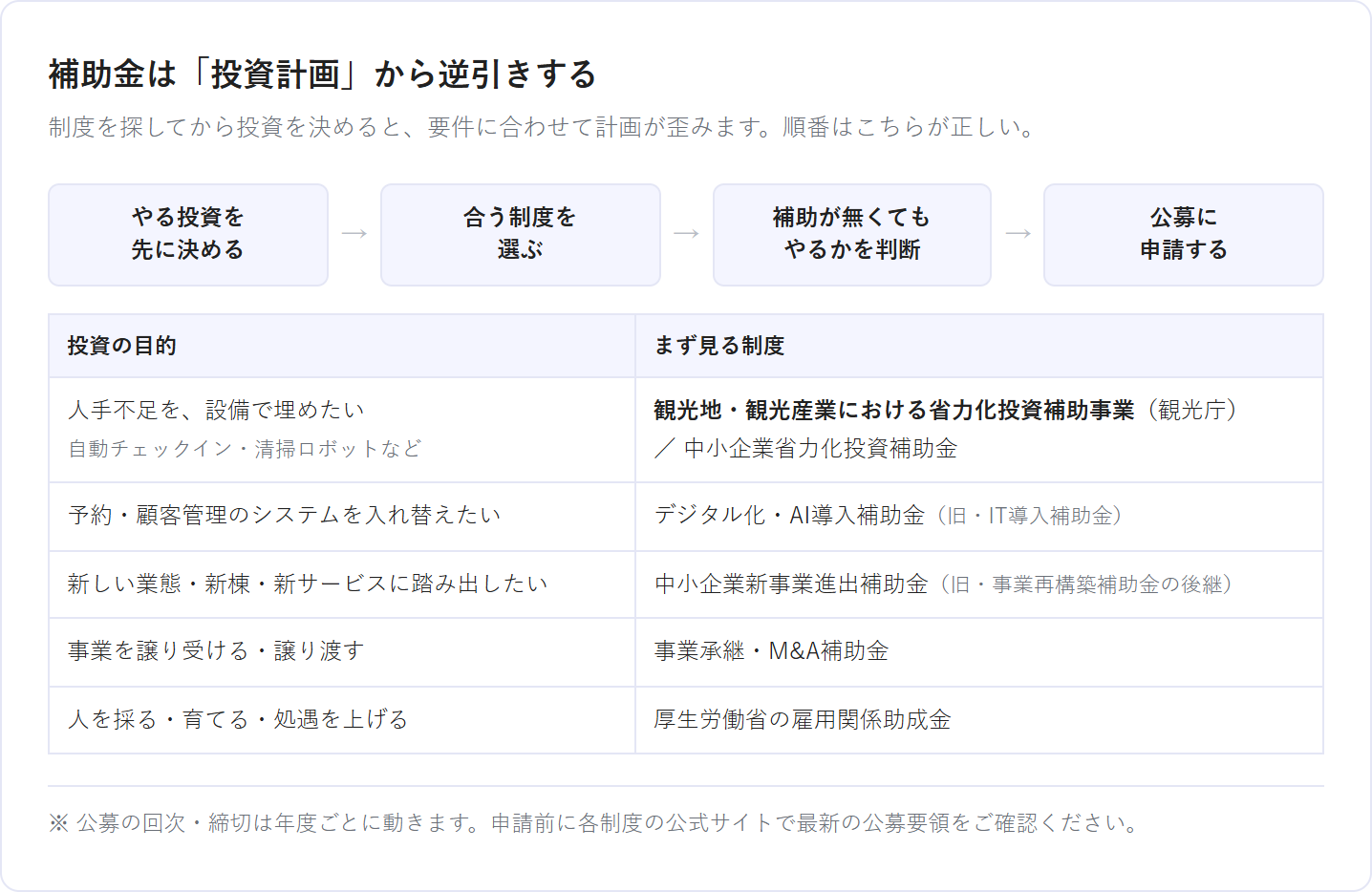Click the text 事業承継・M&A補助金
This screenshot has width=1372, height=892.
[772, 651]
